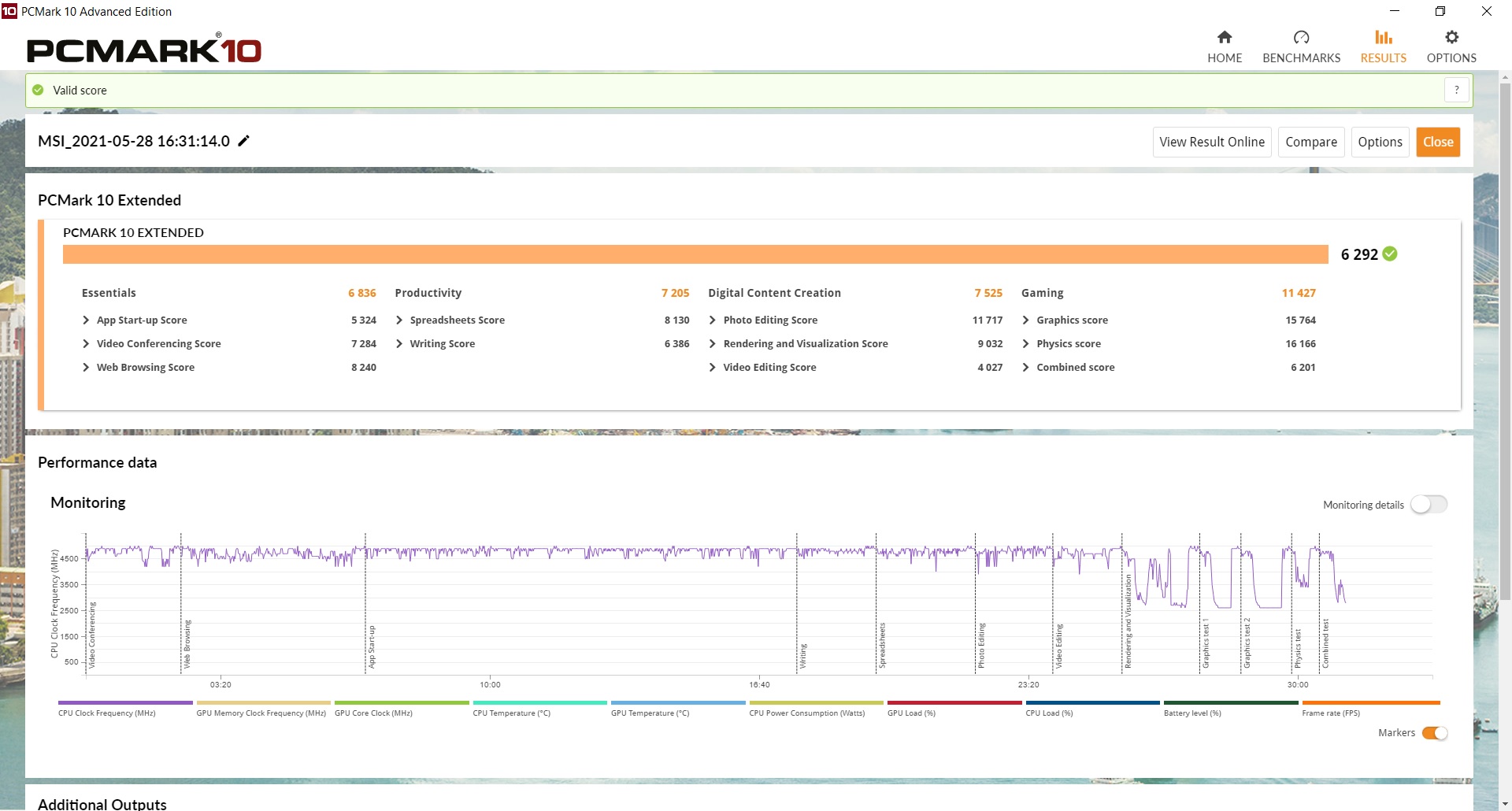Click the green Valid score check icon
This screenshot has width=1512, height=811.
(38, 90)
